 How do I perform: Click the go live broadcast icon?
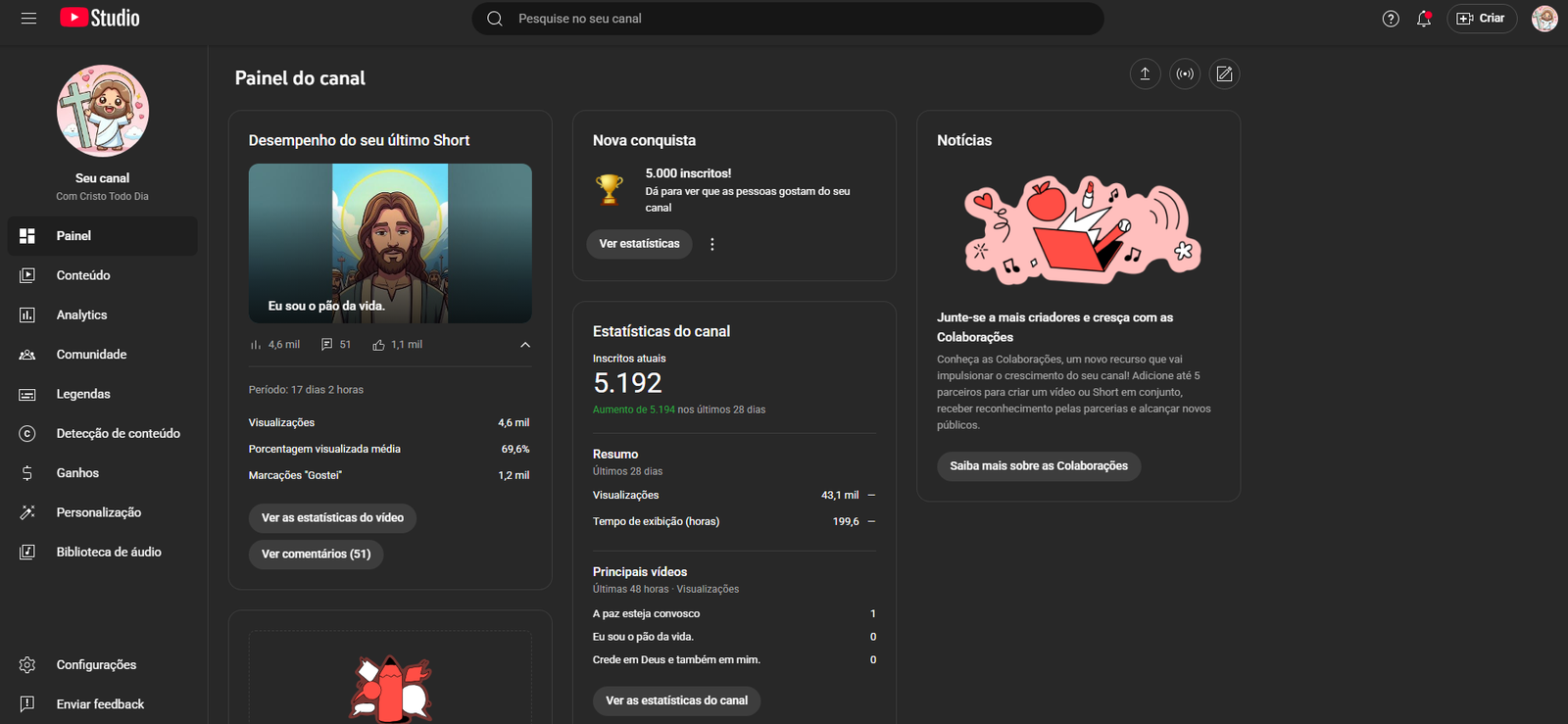(1185, 74)
